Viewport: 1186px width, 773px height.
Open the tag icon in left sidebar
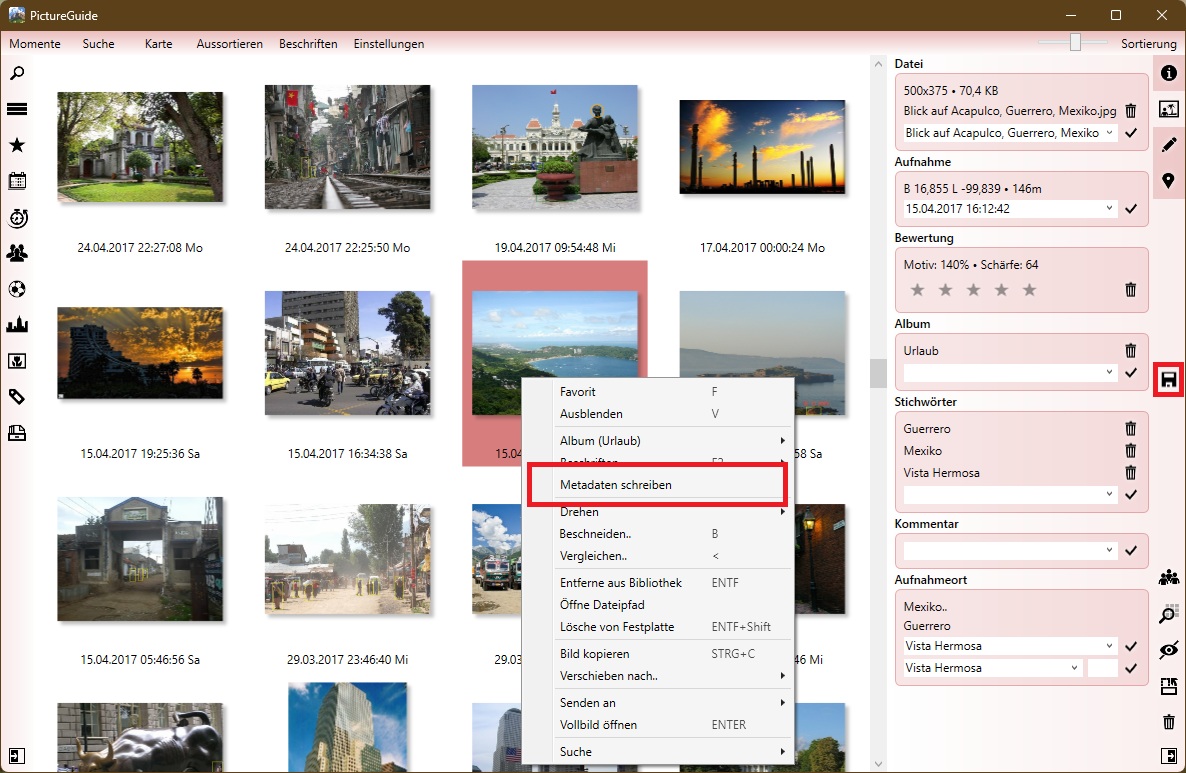coord(17,397)
